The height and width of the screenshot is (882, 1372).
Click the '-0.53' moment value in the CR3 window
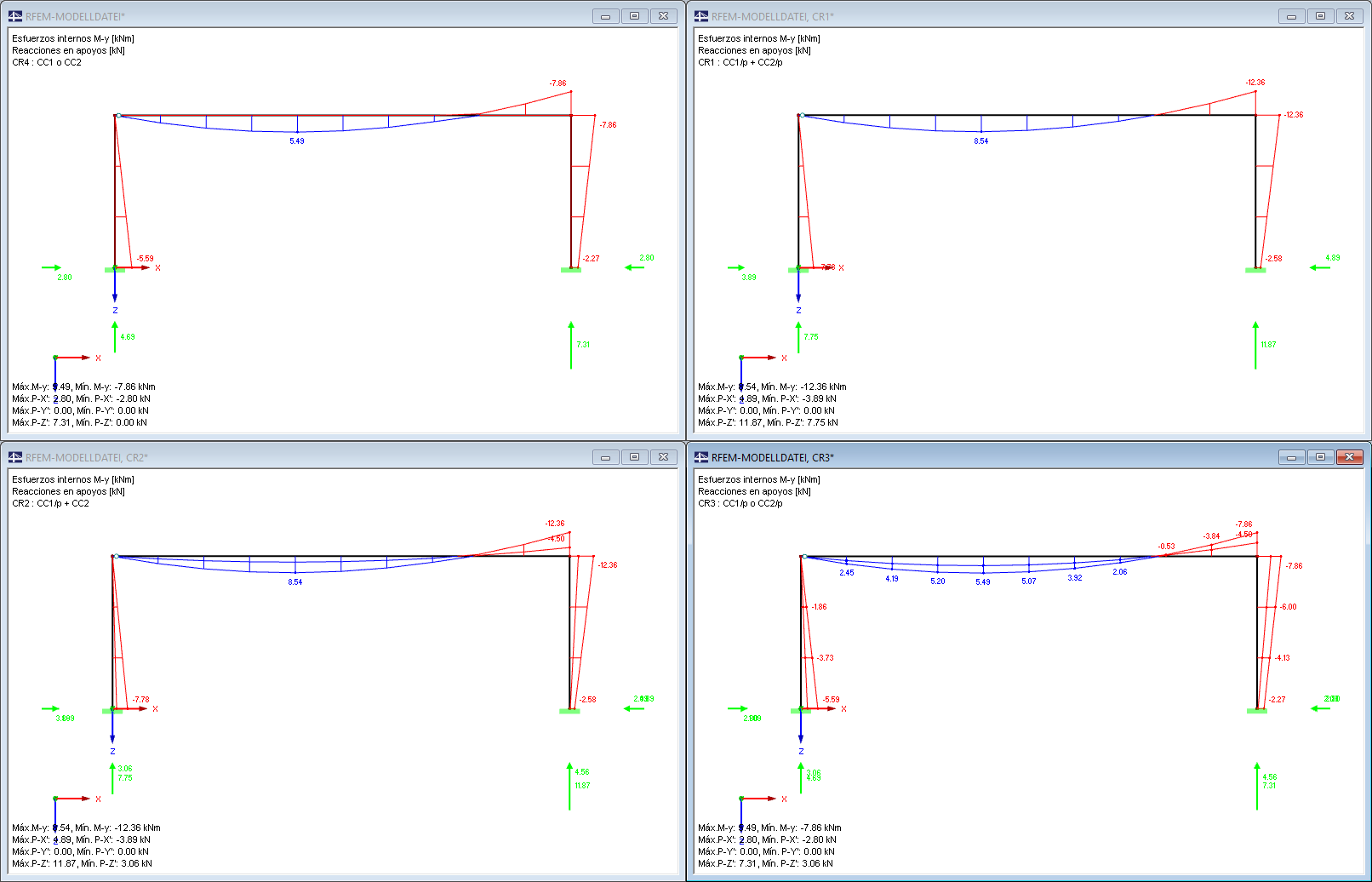pos(1166,547)
